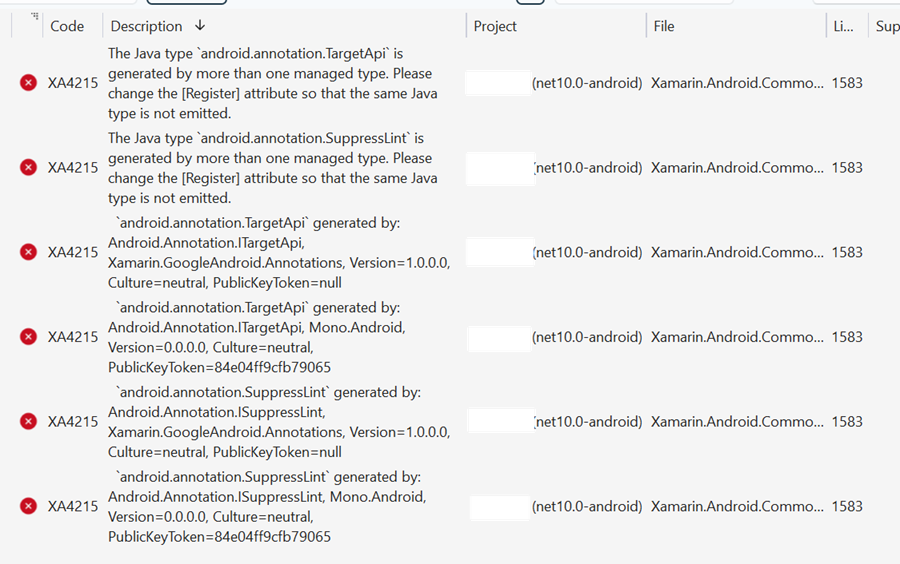The width and height of the screenshot is (900, 564).
Task: Select description 'SuppressLint generated by ISuppressLint, Mono.Android'
Action: tap(267, 507)
